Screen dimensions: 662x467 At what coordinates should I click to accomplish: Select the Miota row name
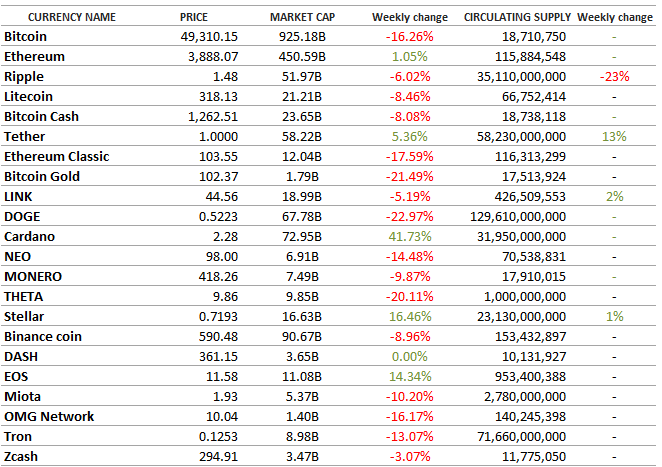click(x=22, y=396)
